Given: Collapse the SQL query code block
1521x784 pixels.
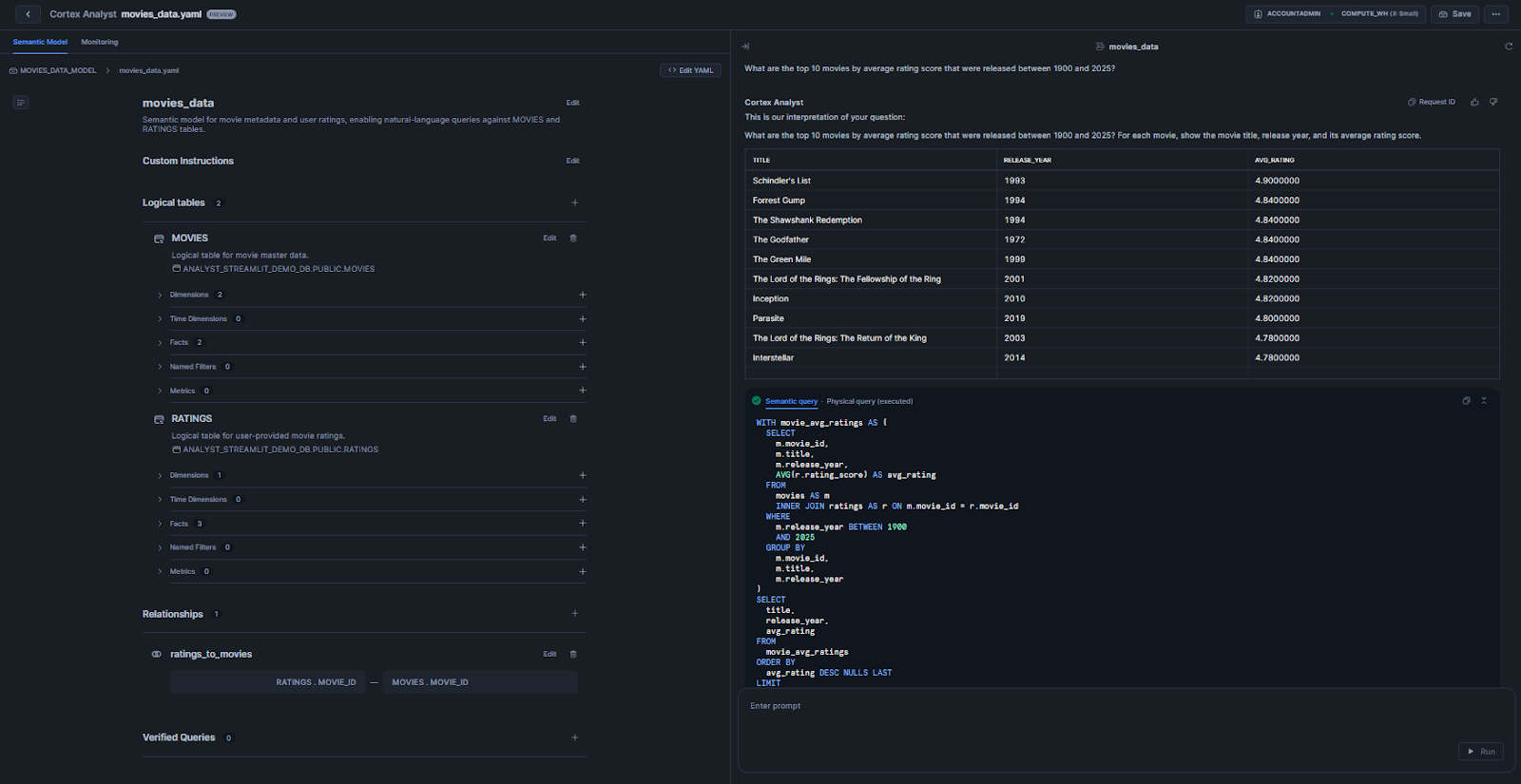Looking at the screenshot, I should (x=1484, y=401).
